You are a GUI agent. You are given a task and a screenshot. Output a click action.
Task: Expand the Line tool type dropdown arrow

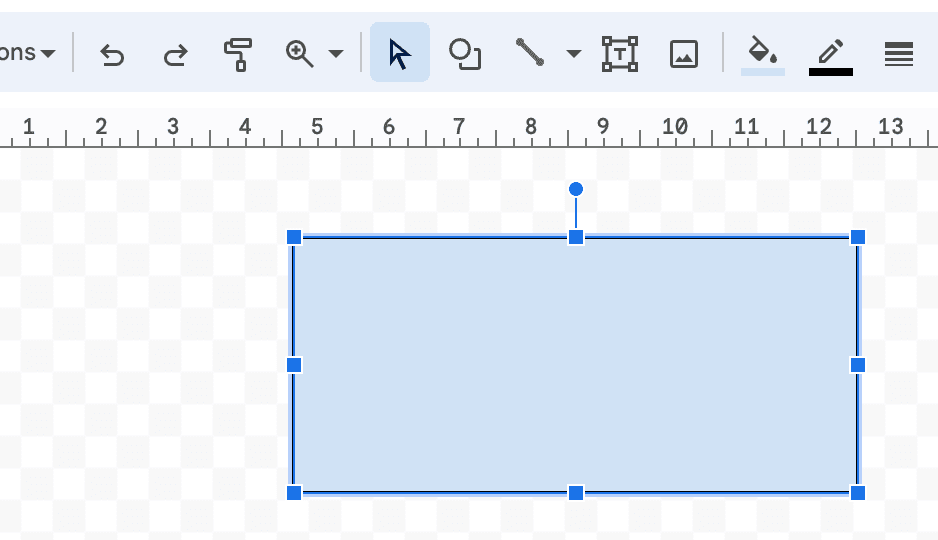pos(573,54)
